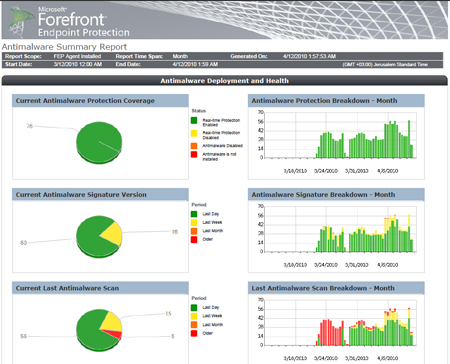
Task: Click 3/24/2010 axis label in Protection Breakdown chart
Action: 326,171
